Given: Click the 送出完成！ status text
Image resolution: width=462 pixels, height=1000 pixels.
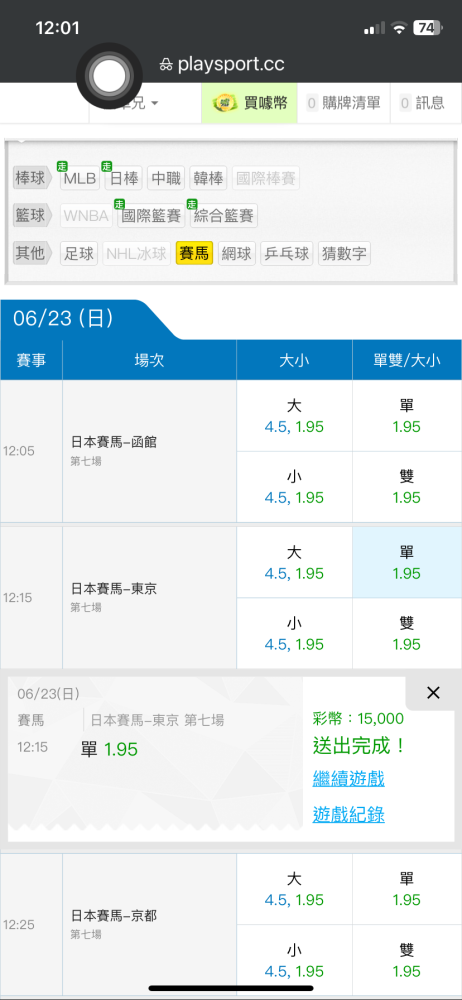Looking at the screenshot, I should 360,746.
